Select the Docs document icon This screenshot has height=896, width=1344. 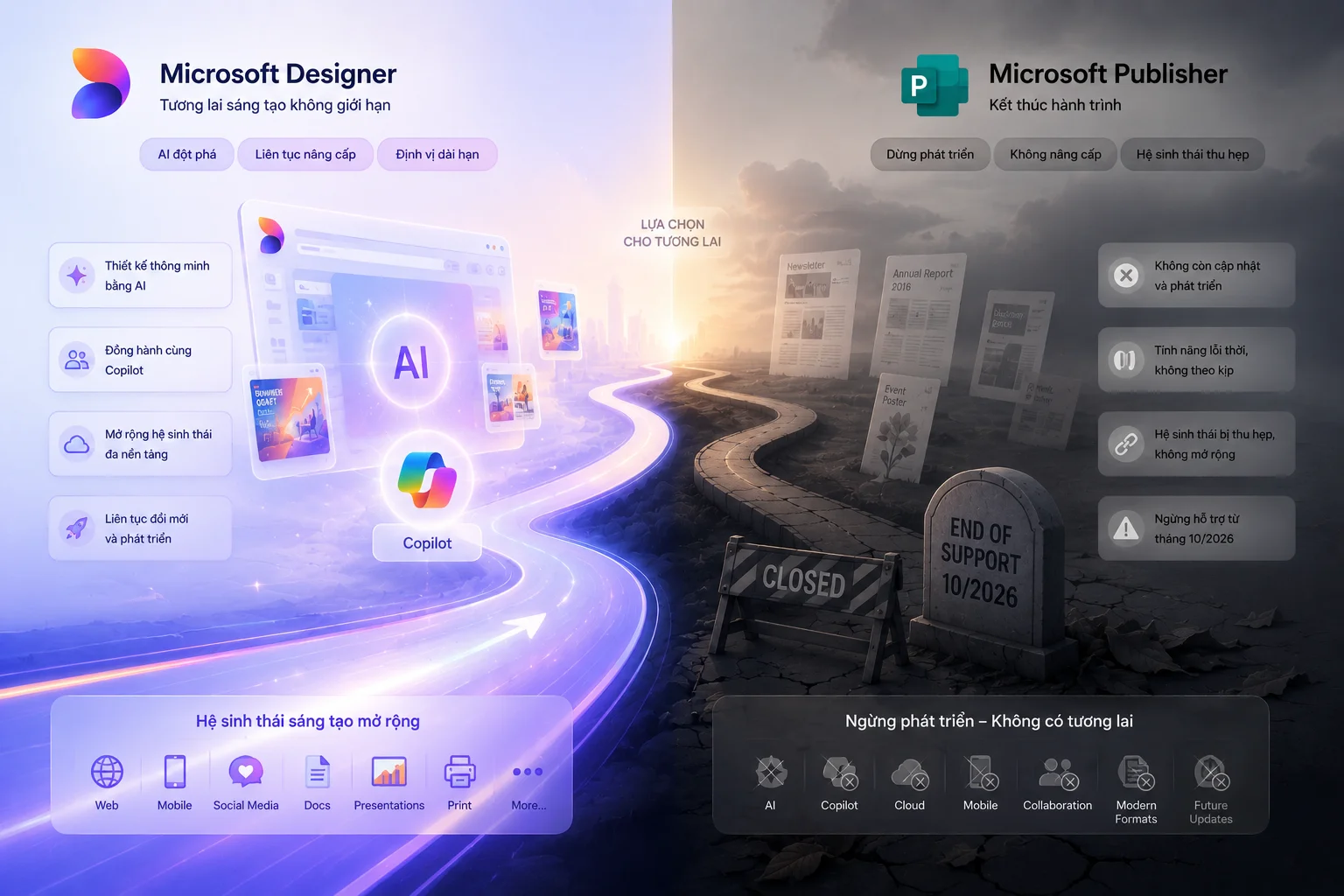pyautogui.click(x=318, y=772)
